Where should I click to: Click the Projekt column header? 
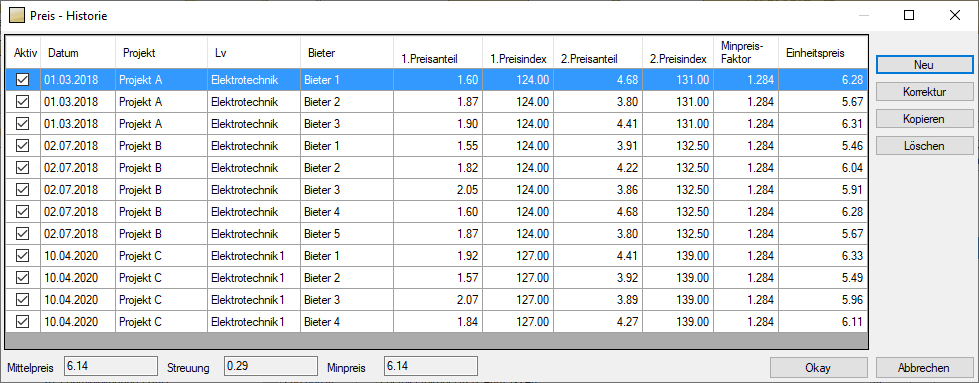click(x=161, y=52)
